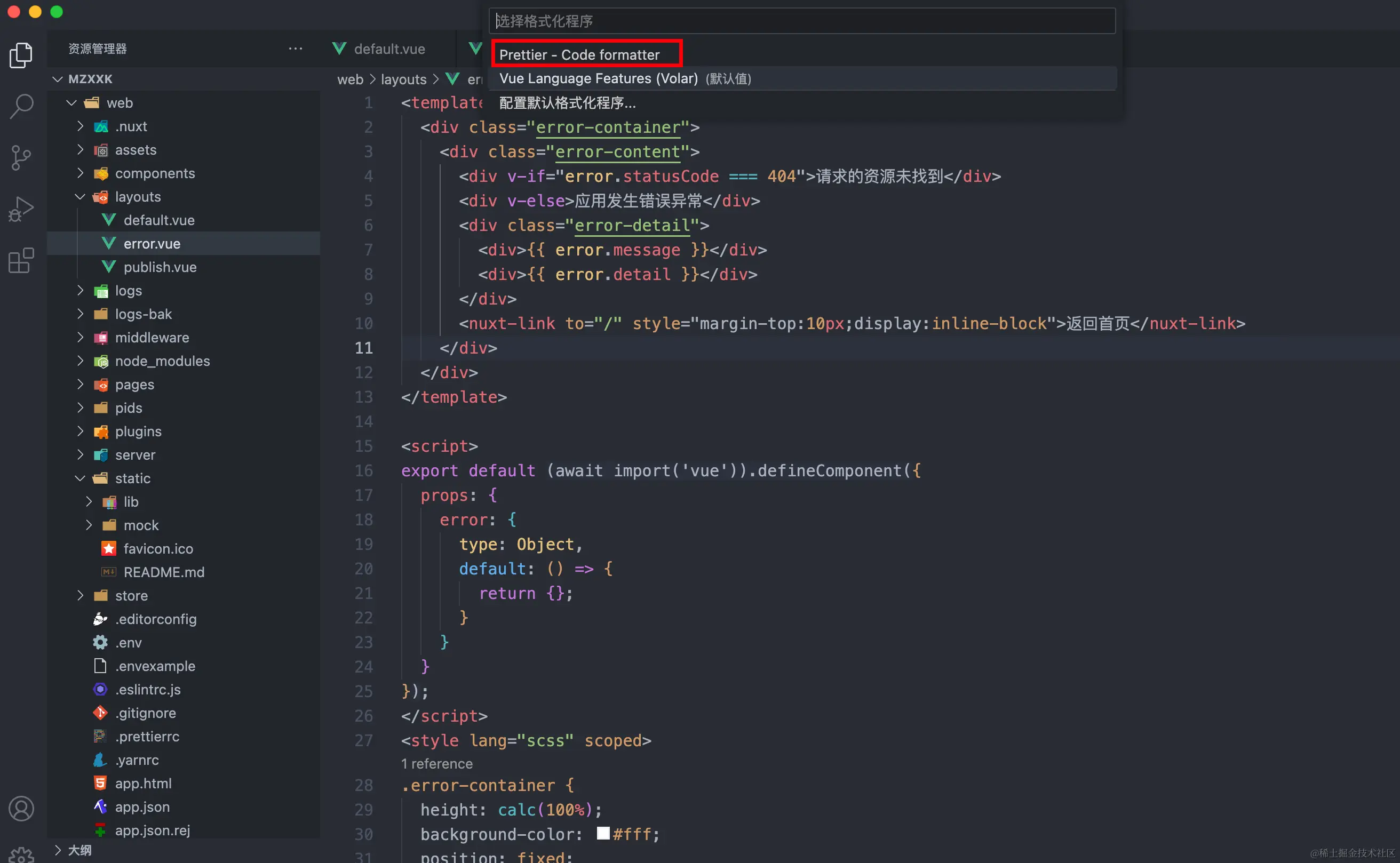Expand the assets folder chevron
This screenshot has width=1400, height=863.
[80, 149]
